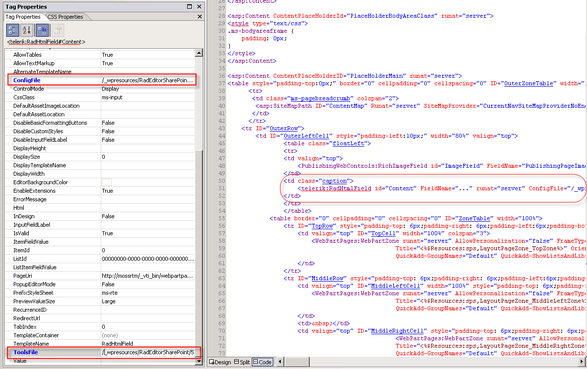This screenshot has height=369, width=587.
Task: Select the ToolsFile property row
Action: [x=101, y=352]
